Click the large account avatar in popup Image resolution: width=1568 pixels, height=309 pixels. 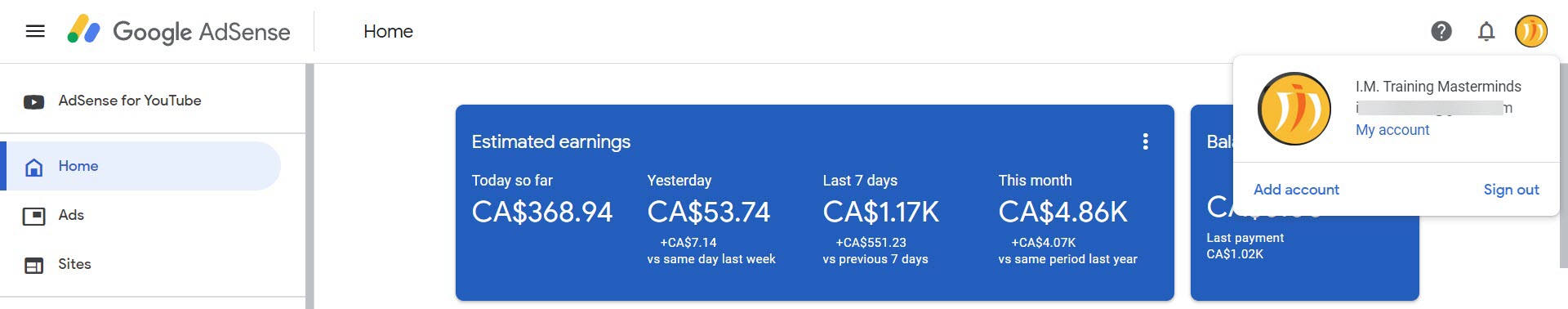tap(1294, 109)
